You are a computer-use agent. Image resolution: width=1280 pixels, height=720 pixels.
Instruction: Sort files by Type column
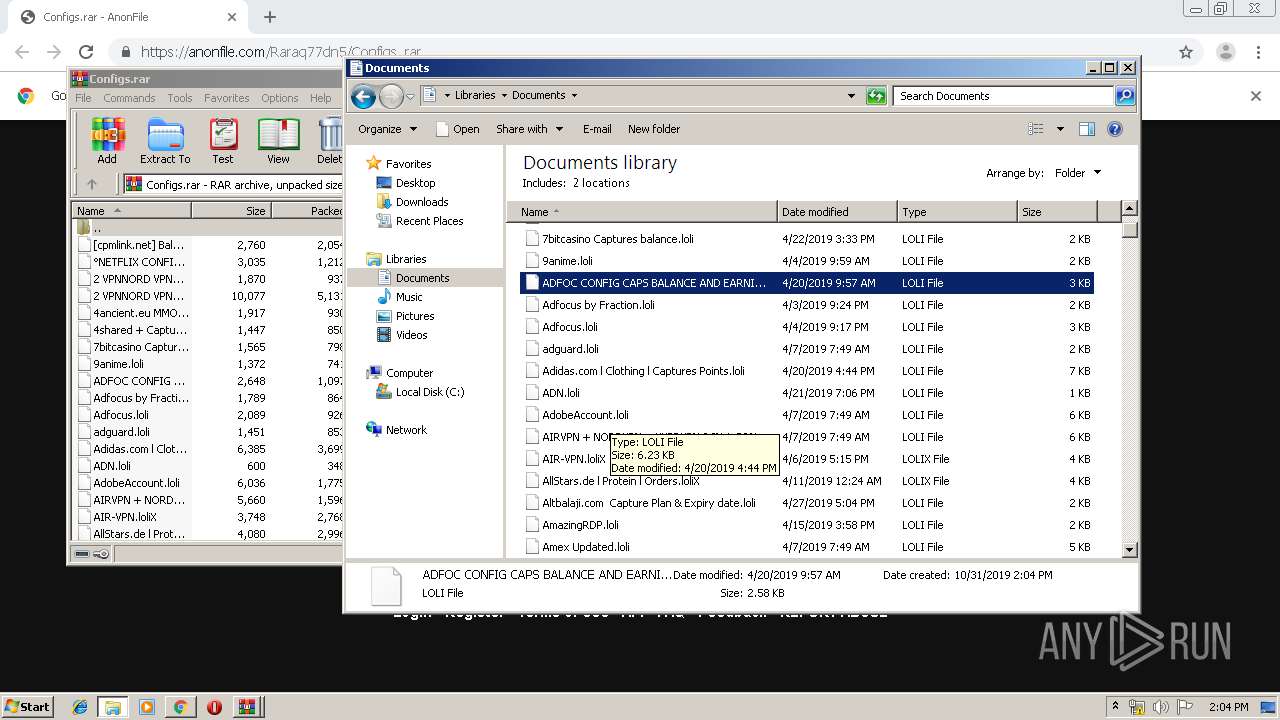[x=957, y=212]
